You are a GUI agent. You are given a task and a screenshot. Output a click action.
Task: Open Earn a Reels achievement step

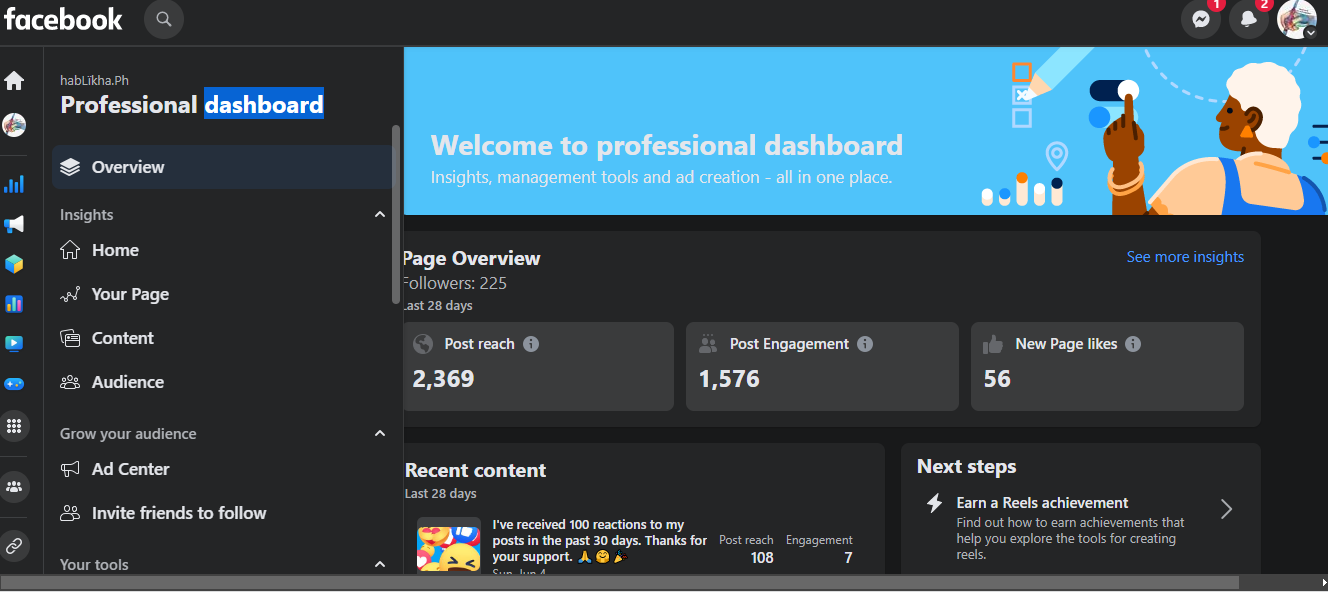click(x=1080, y=526)
